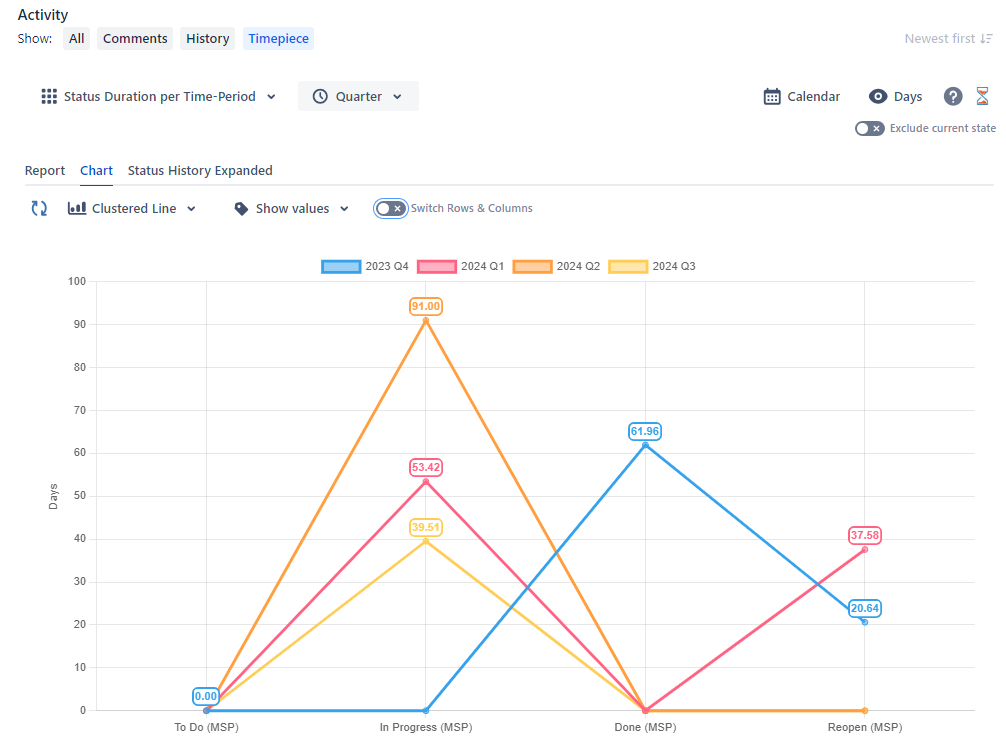
Task: Click the refresh chart icon
Action: coord(38,208)
